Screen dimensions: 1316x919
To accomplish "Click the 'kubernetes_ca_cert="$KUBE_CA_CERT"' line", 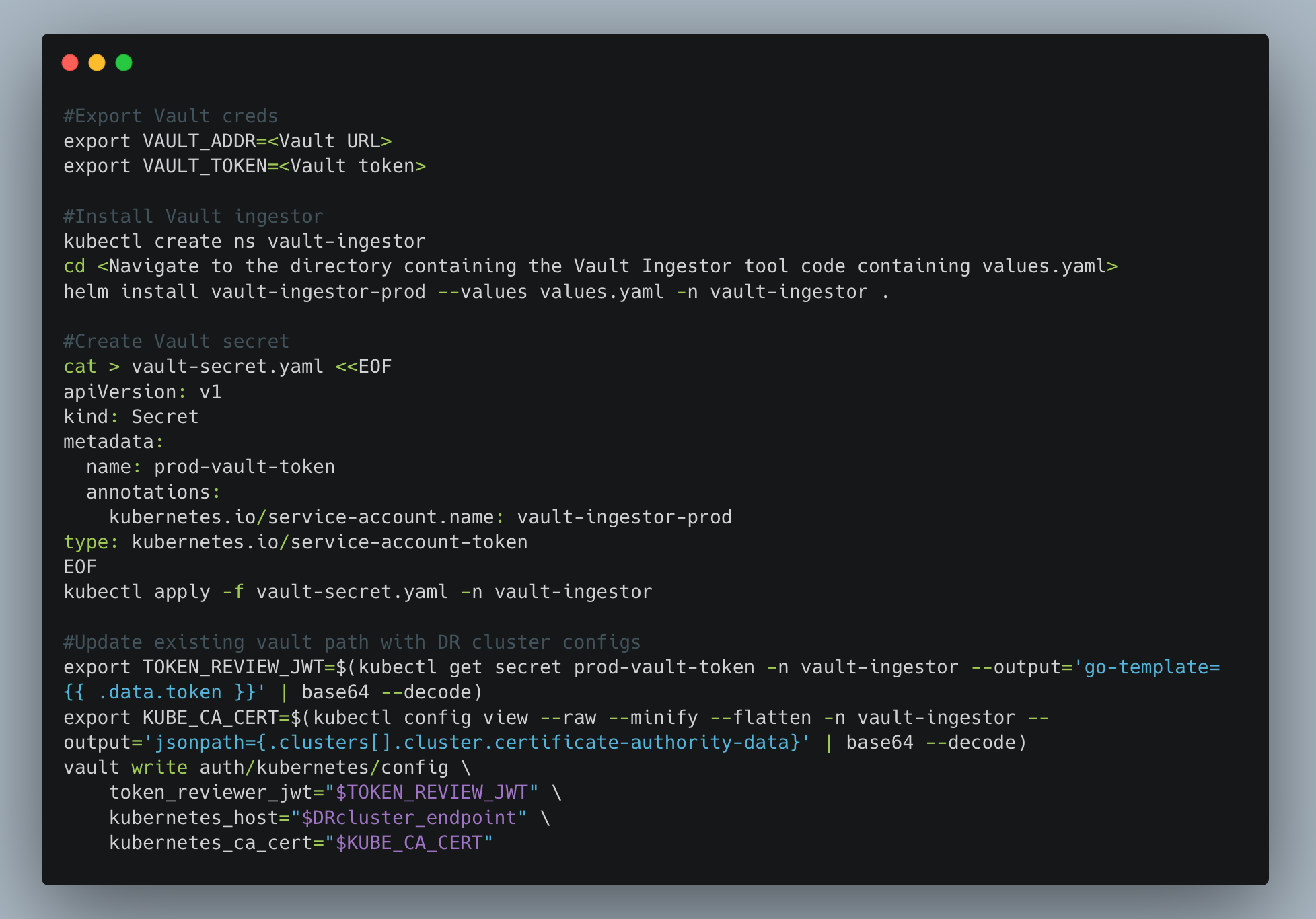I will (301, 843).
